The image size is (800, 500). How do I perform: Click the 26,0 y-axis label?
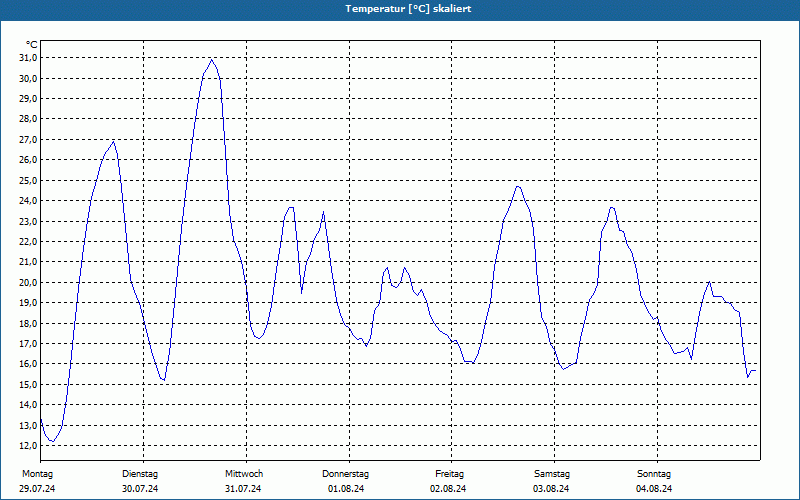(x=28, y=160)
